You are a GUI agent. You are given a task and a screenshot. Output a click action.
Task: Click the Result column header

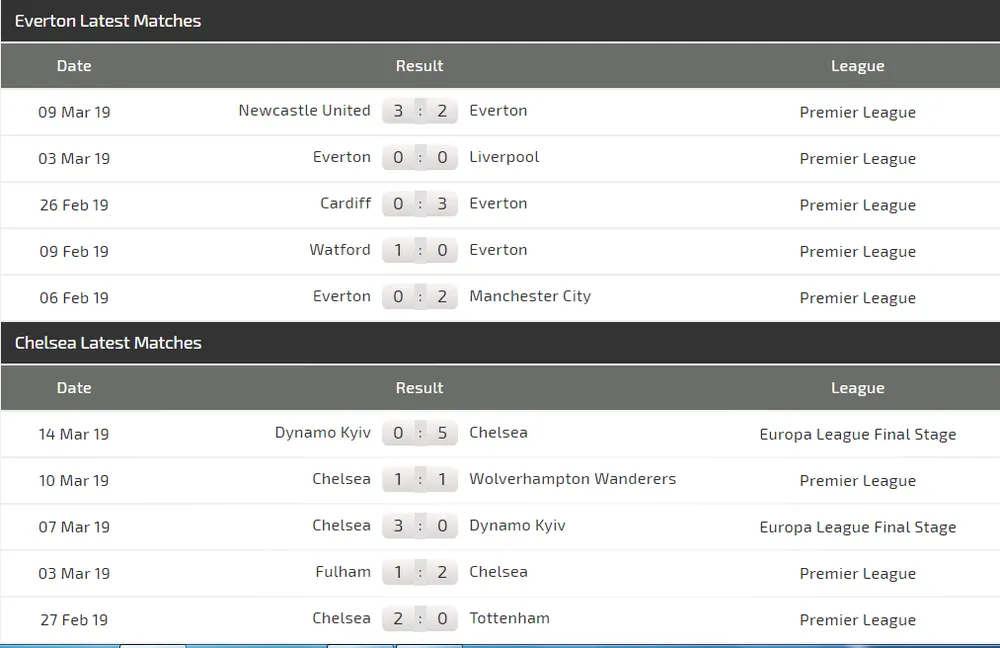click(419, 66)
